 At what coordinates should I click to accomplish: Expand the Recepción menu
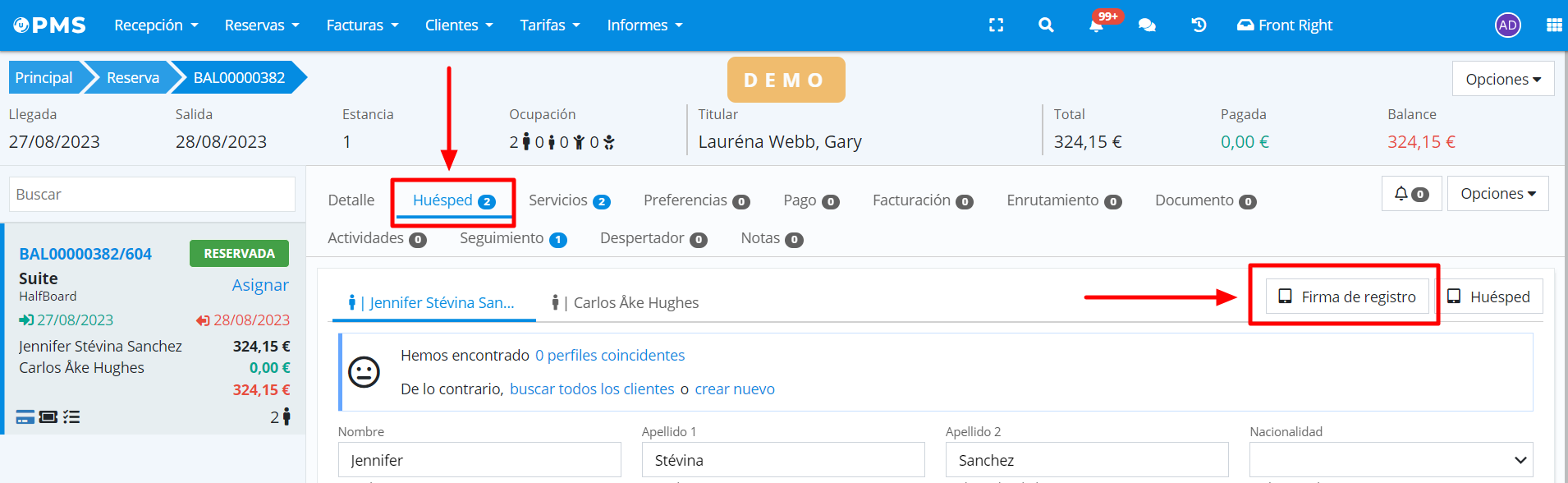[x=156, y=25]
